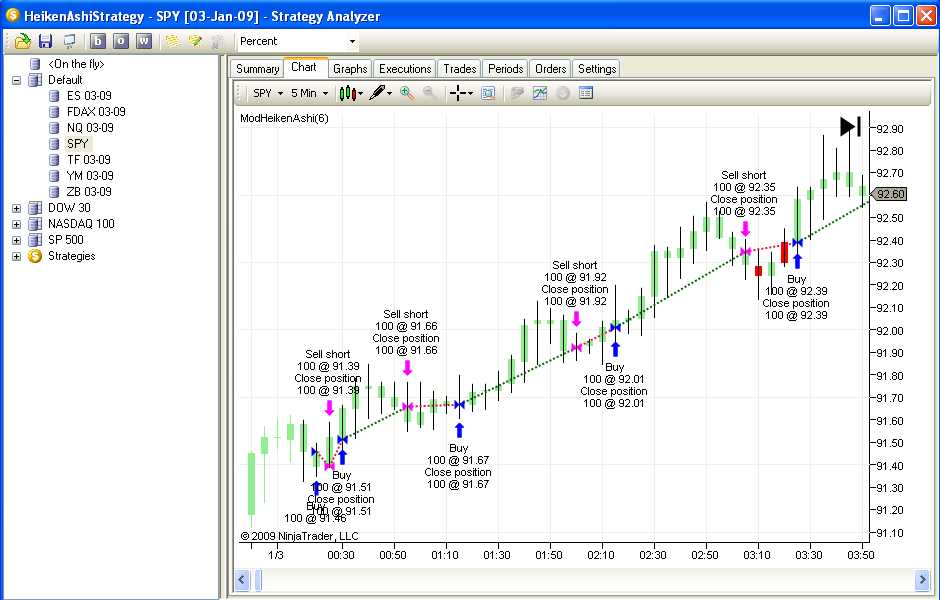The width and height of the screenshot is (940, 600).
Task: Maximize the Strategy Analyzer window
Action: [x=903, y=16]
